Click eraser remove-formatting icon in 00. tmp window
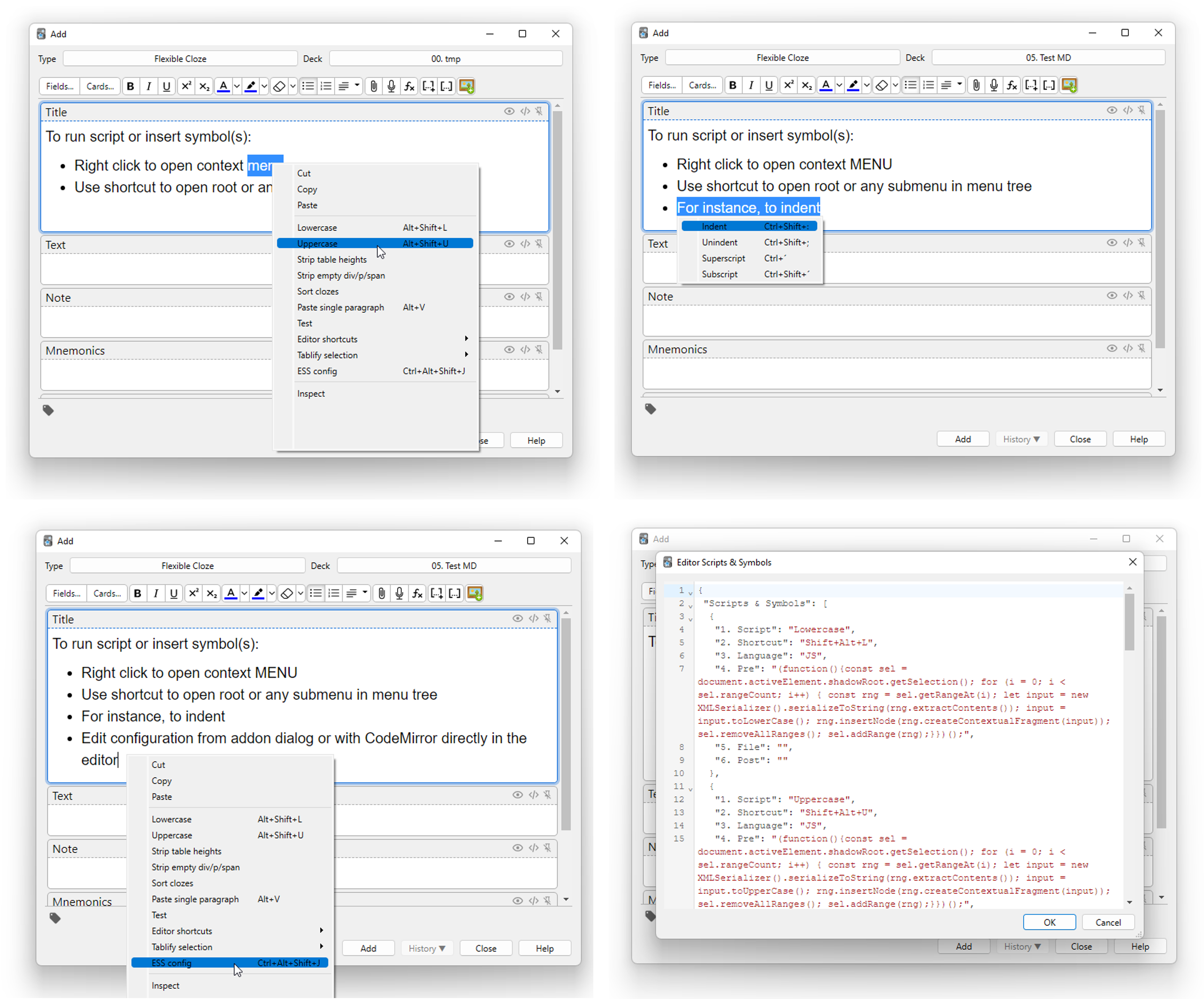Viewport: 1204px width, 999px height. click(279, 86)
